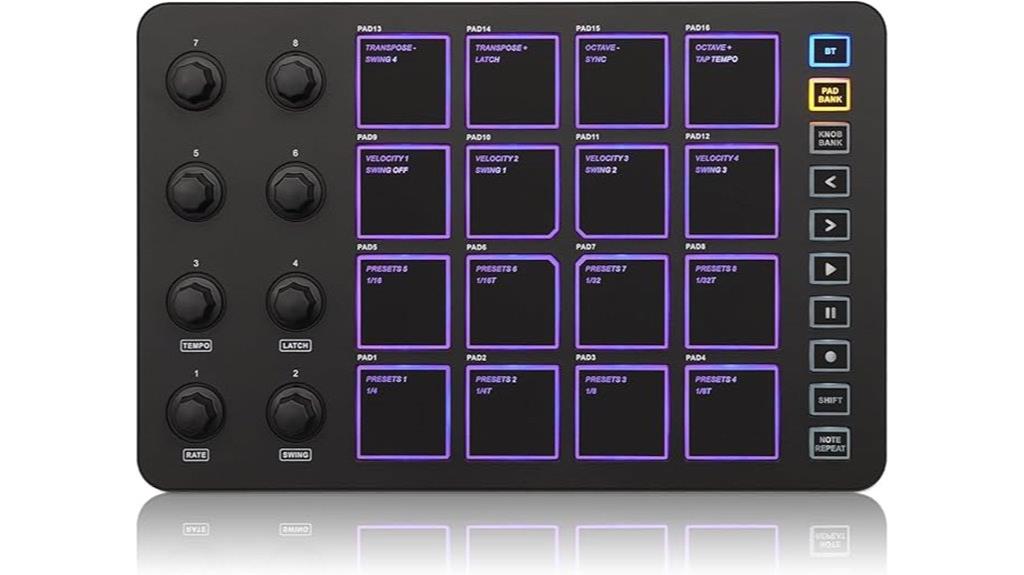Click the right arrow navigation button
1024x575 pixels.
829,225
